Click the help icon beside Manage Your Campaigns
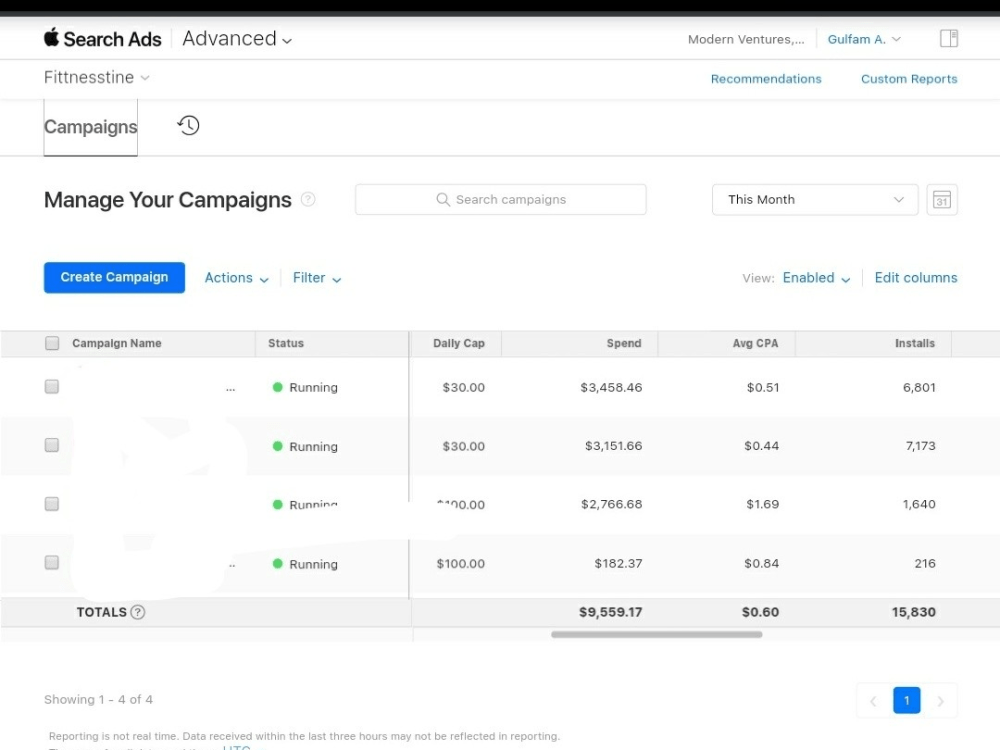Viewport: 1000px width, 750px height. tap(308, 200)
